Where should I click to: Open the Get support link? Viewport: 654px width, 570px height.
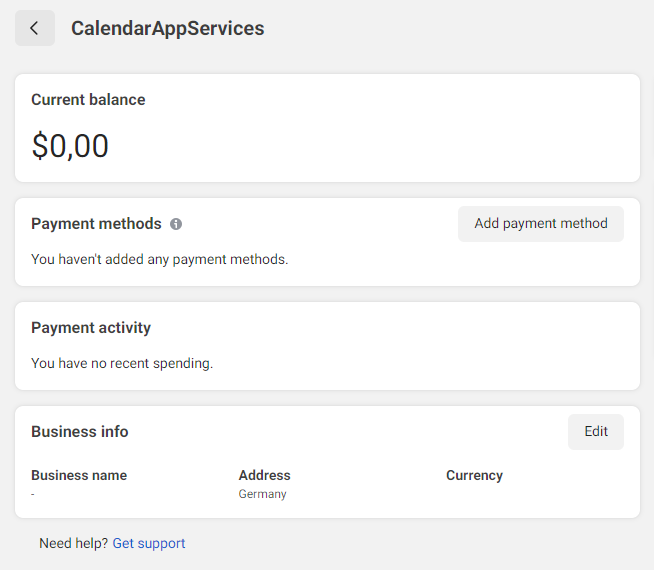pos(148,543)
